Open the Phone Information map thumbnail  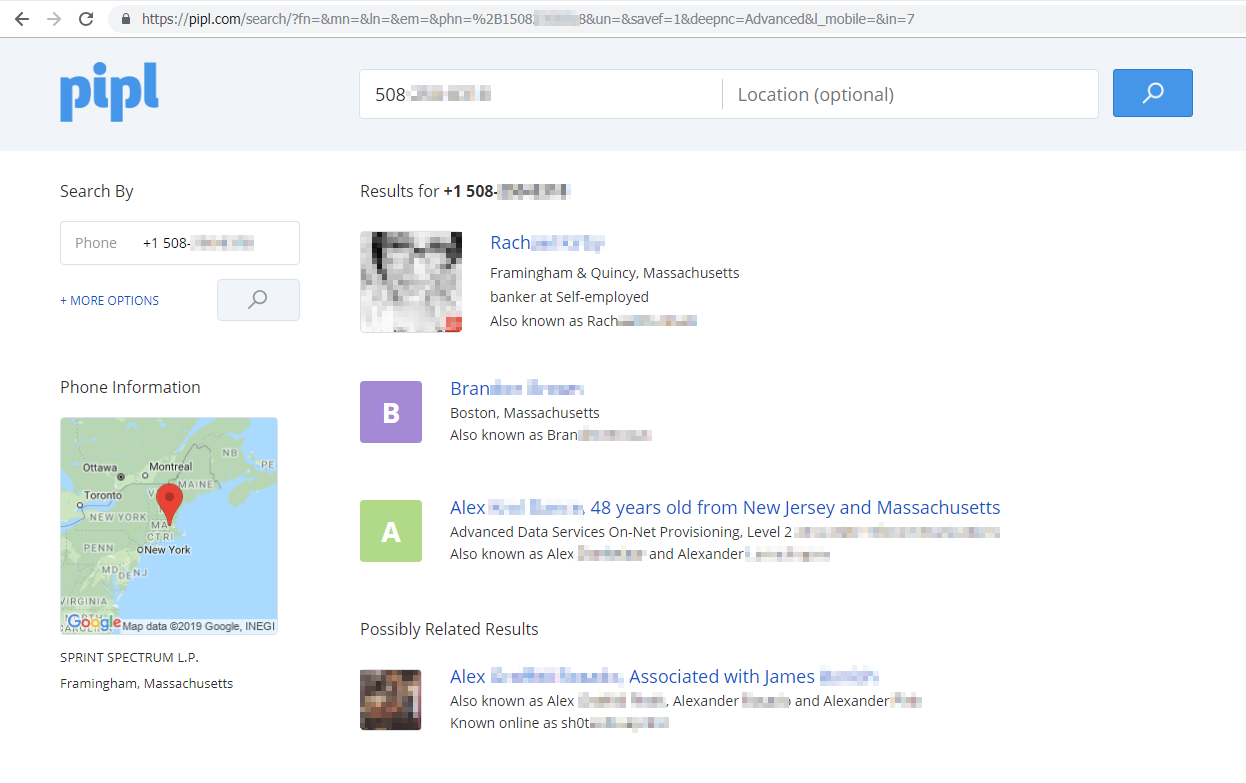(169, 526)
